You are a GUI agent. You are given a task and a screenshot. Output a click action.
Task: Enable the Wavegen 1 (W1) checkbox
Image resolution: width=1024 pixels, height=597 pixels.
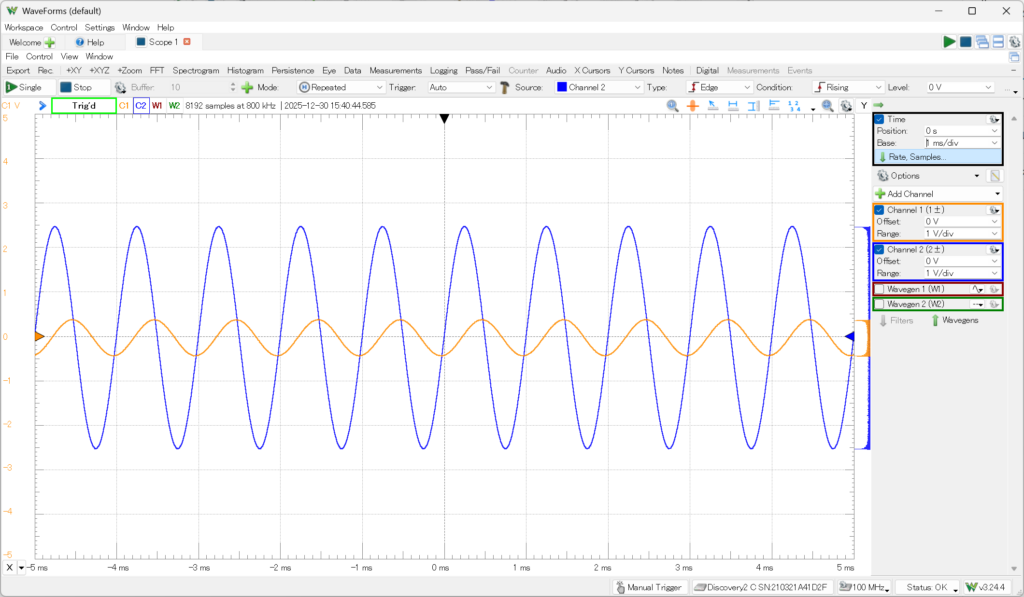880,288
